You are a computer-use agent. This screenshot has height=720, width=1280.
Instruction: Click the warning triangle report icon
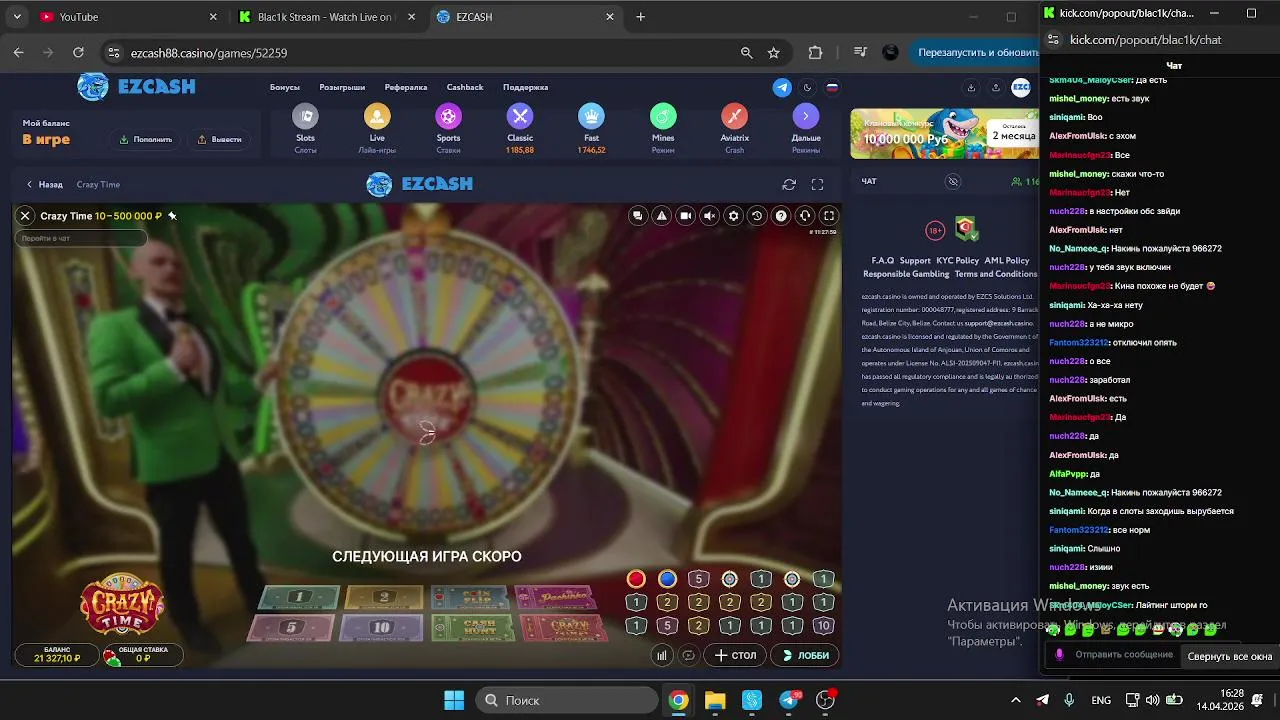[662, 215]
